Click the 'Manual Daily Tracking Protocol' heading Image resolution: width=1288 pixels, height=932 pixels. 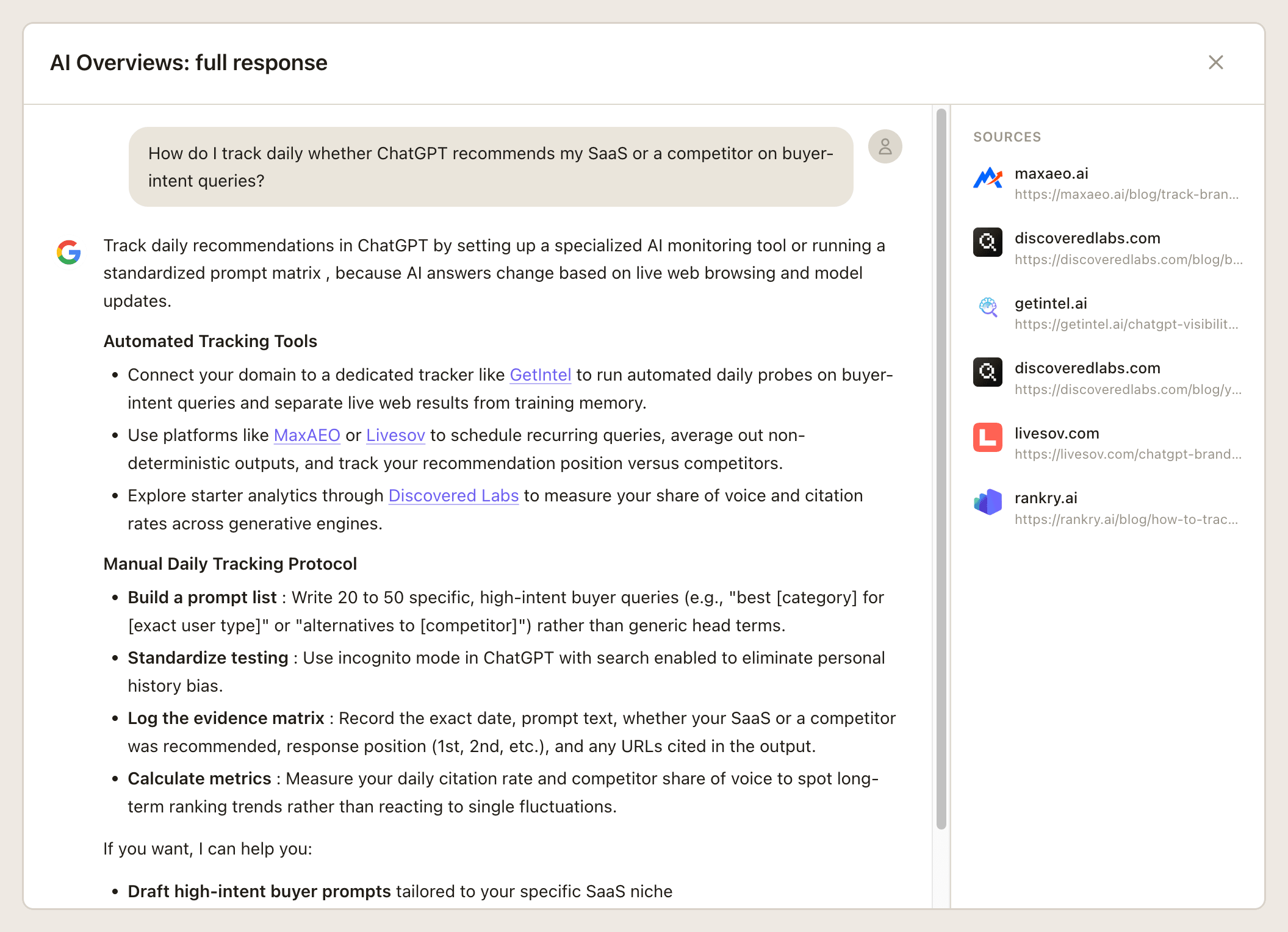[x=230, y=564]
